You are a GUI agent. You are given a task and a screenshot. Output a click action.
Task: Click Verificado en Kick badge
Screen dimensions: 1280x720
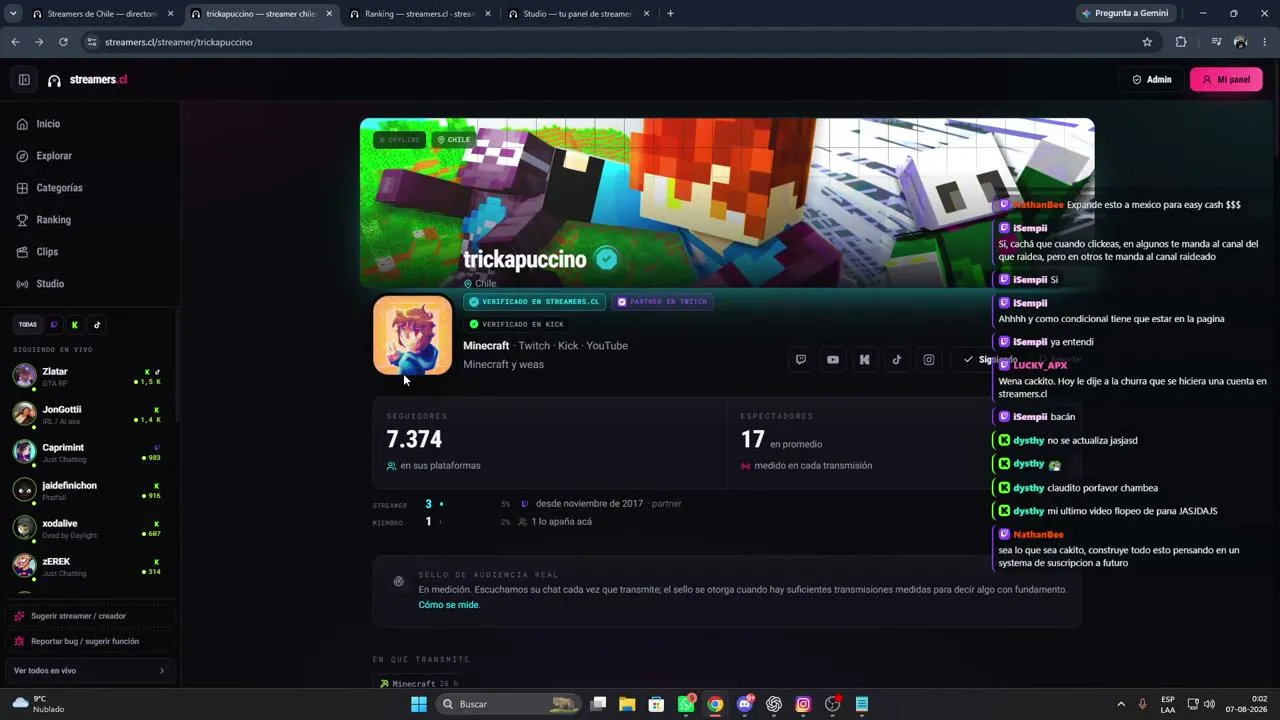(517, 324)
